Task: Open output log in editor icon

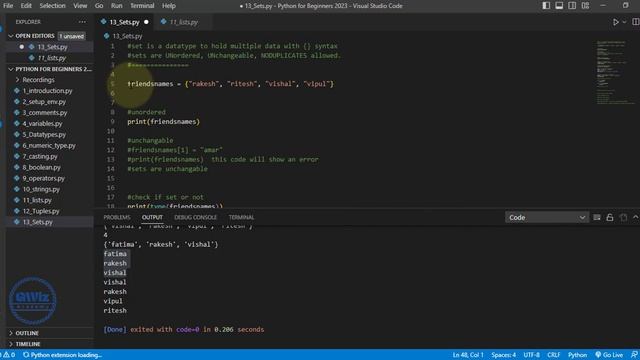Action: (623, 218)
